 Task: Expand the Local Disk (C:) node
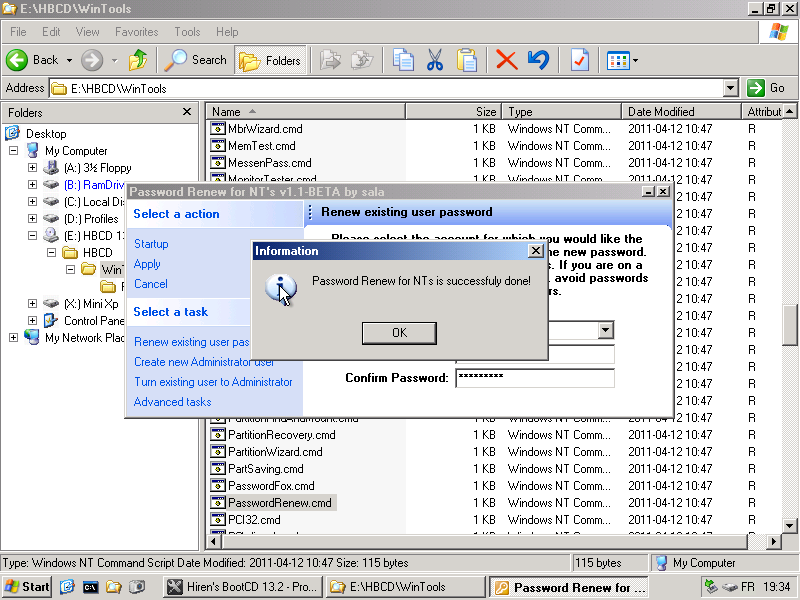click(32, 202)
